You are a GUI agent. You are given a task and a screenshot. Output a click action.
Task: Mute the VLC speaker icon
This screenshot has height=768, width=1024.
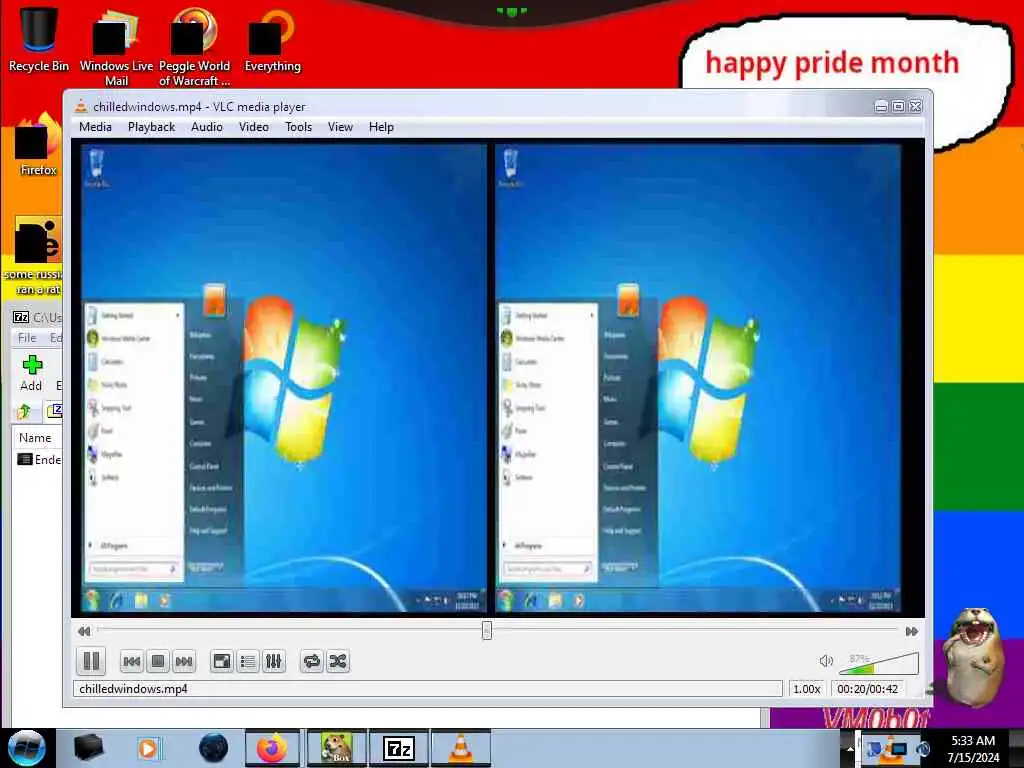(x=825, y=661)
